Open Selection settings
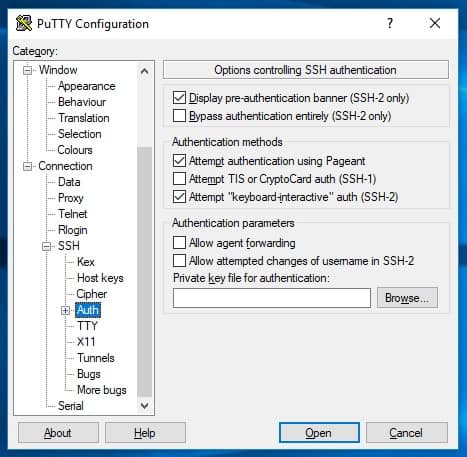The image size is (467, 457). click(80, 134)
